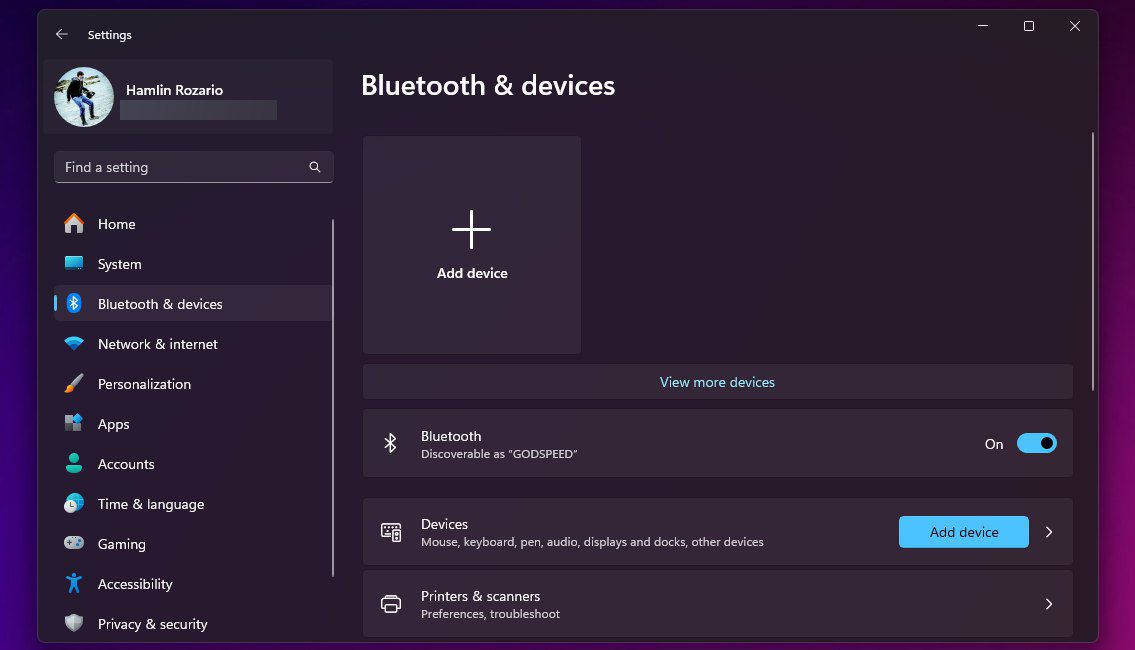The image size is (1135, 650).
Task: Click the Find a setting search box
Action: click(185, 167)
